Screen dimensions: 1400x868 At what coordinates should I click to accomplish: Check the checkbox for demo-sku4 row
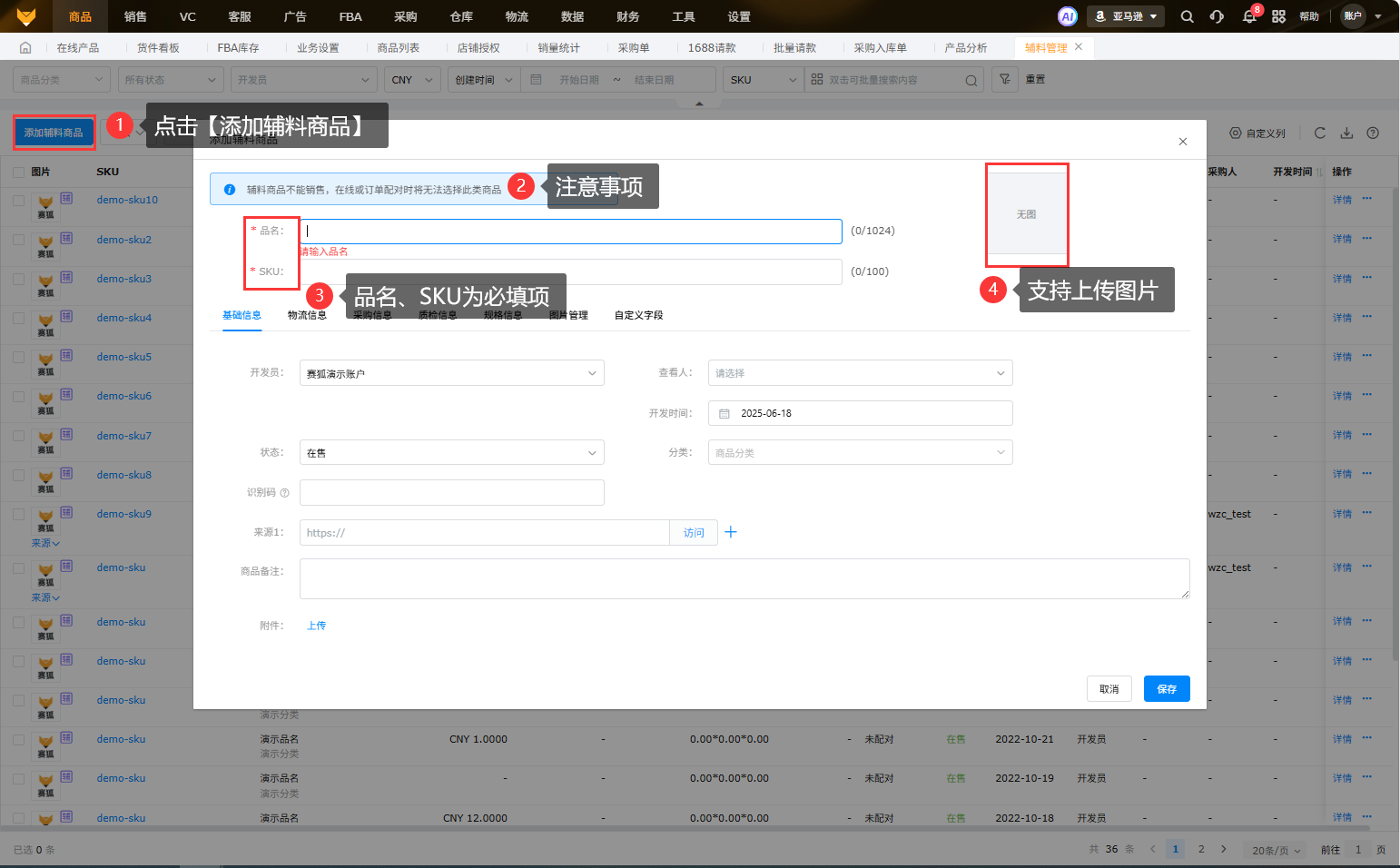pyautogui.click(x=18, y=318)
